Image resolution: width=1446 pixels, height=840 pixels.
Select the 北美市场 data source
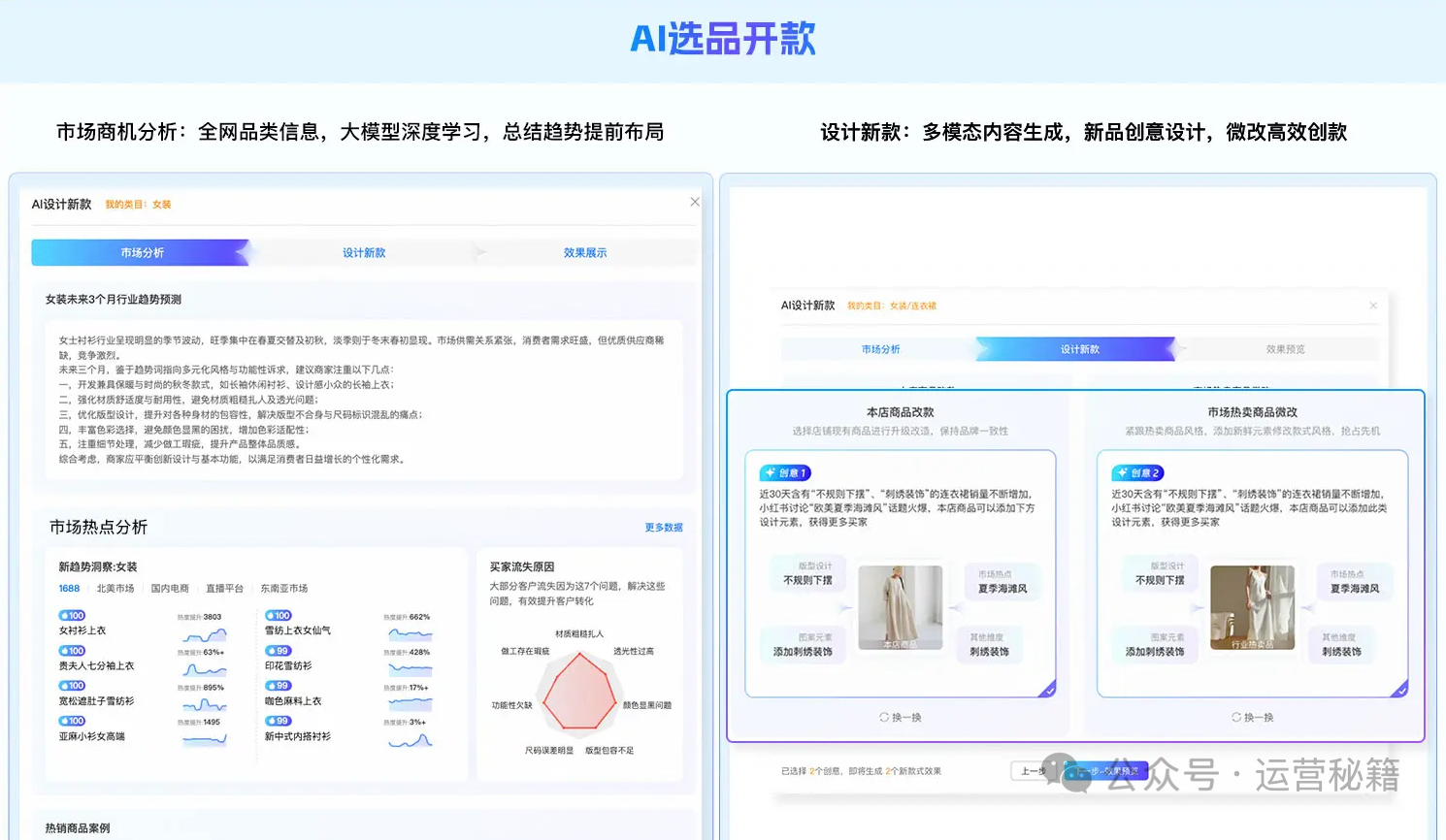point(115,589)
